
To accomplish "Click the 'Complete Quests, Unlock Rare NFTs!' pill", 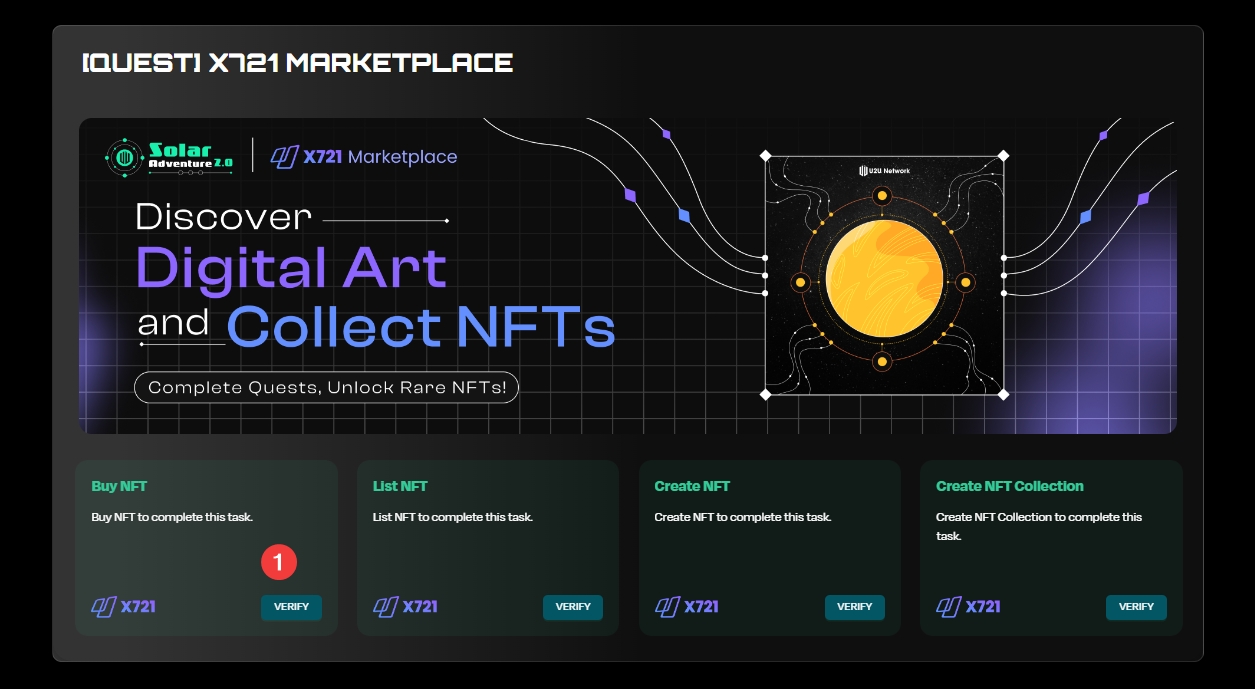I will pyautogui.click(x=326, y=387).
